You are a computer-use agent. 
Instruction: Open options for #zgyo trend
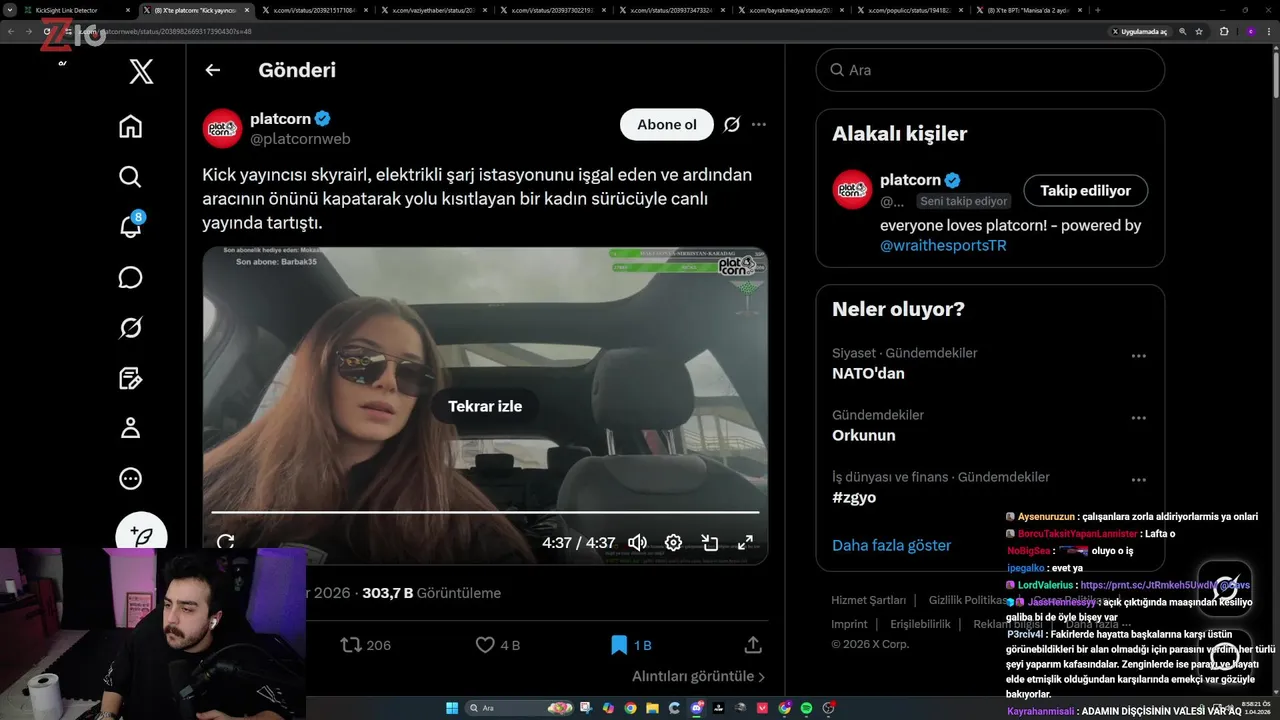click(1138, 480)
